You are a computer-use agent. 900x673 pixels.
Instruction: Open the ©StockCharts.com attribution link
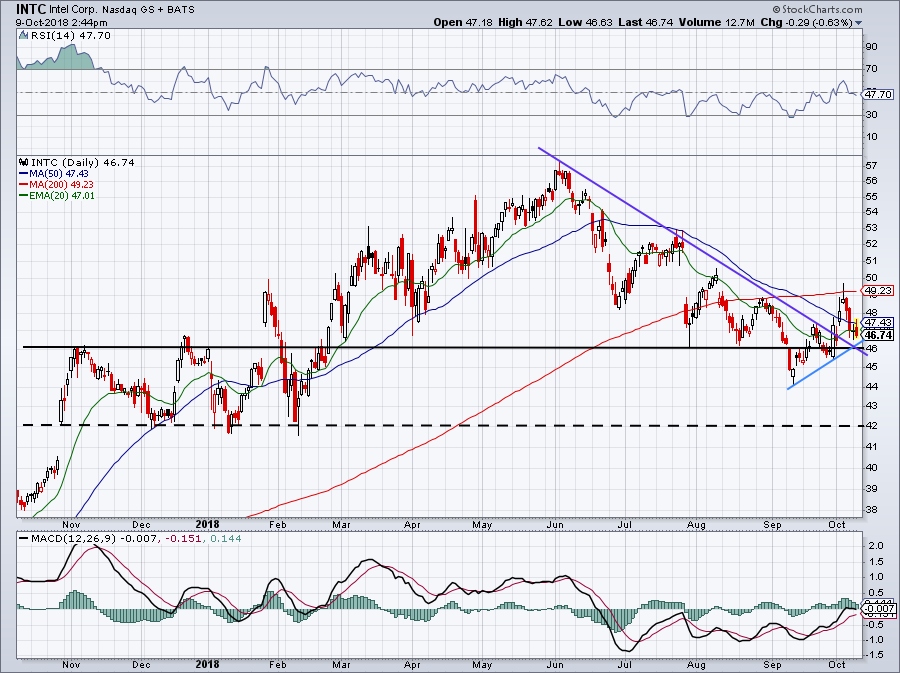[x=817, y=9]
